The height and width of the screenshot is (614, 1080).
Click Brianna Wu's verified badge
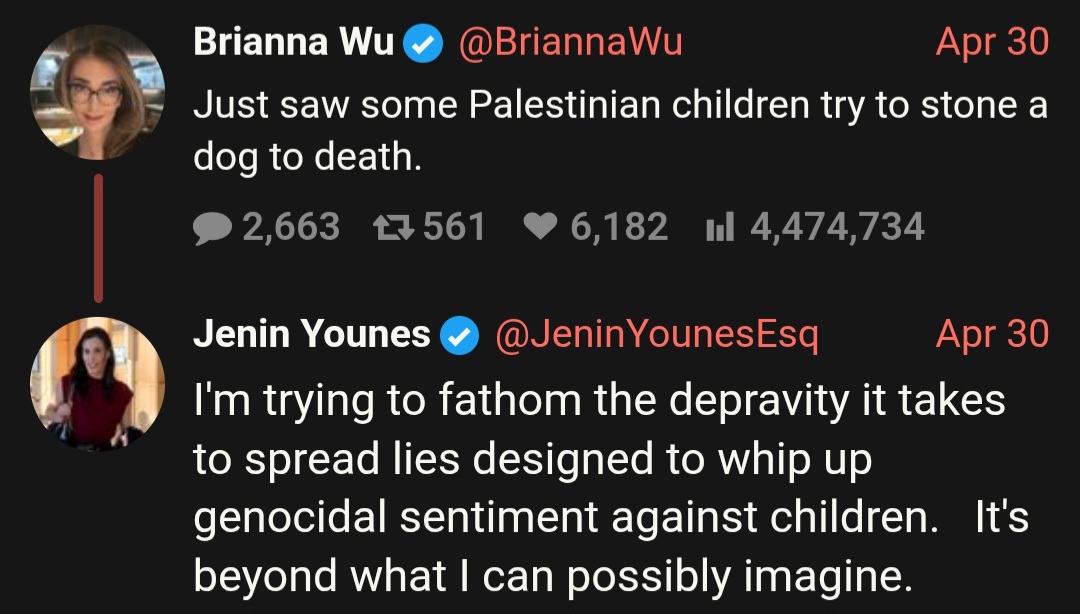[423, 43]
